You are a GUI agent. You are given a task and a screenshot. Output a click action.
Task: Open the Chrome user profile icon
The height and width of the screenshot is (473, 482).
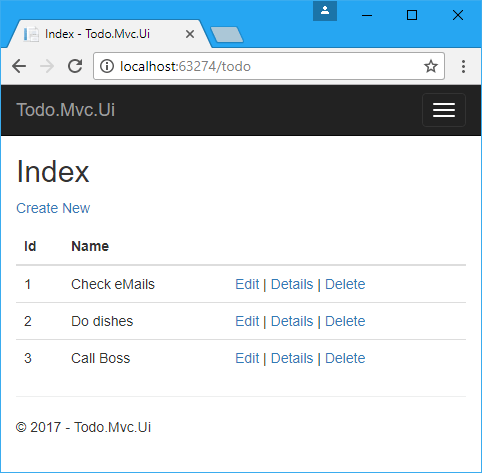[x=325, y=11]
